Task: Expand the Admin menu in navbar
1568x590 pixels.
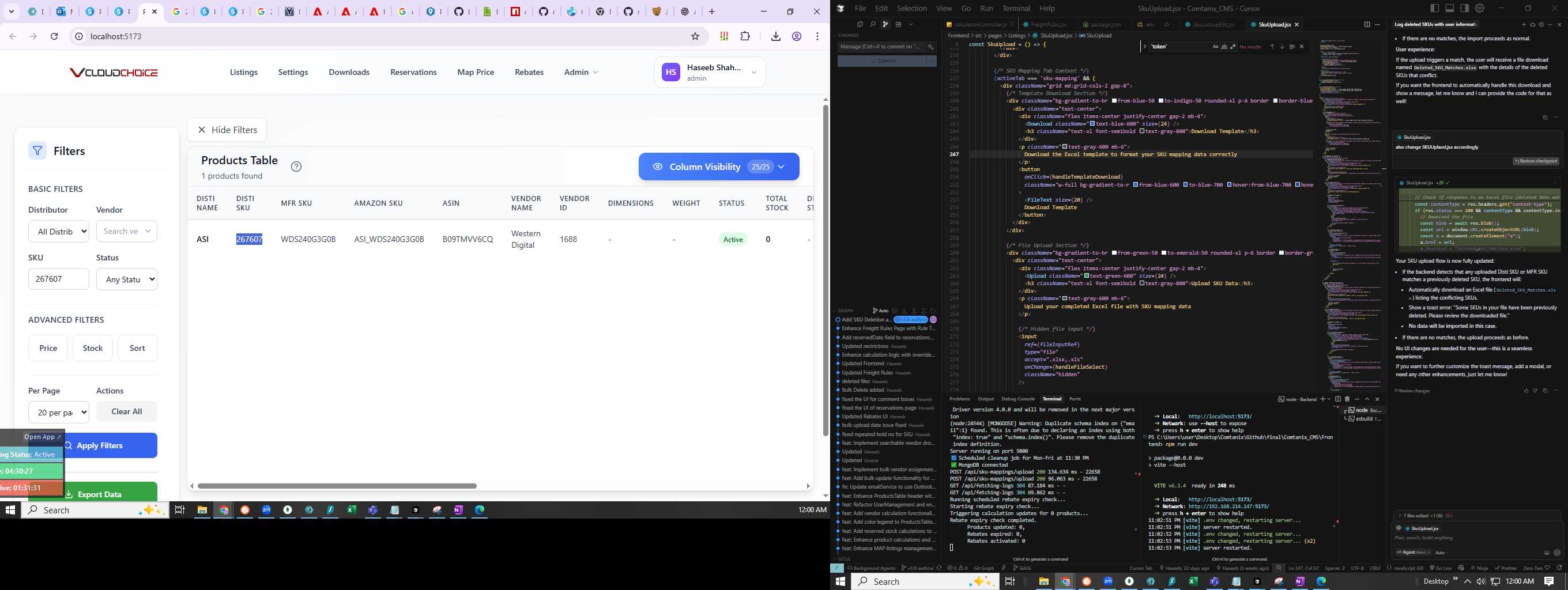Action: click(581, 72)
